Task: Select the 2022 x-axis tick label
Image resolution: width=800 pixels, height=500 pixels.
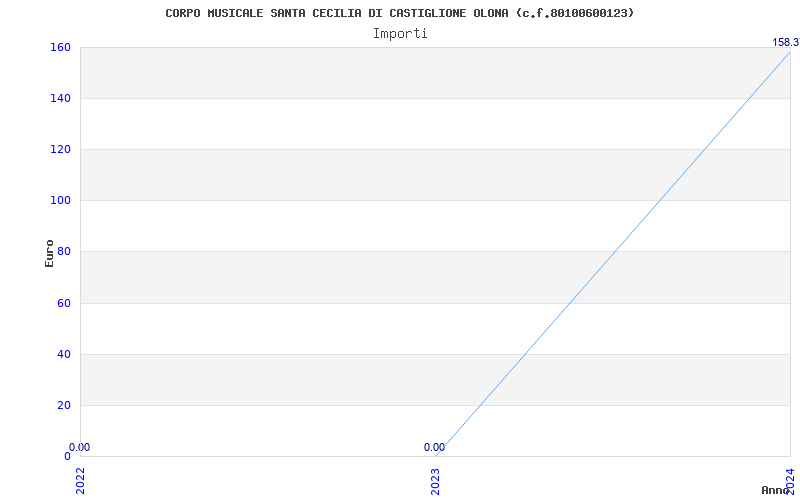Action: click(x=80, y=481)
